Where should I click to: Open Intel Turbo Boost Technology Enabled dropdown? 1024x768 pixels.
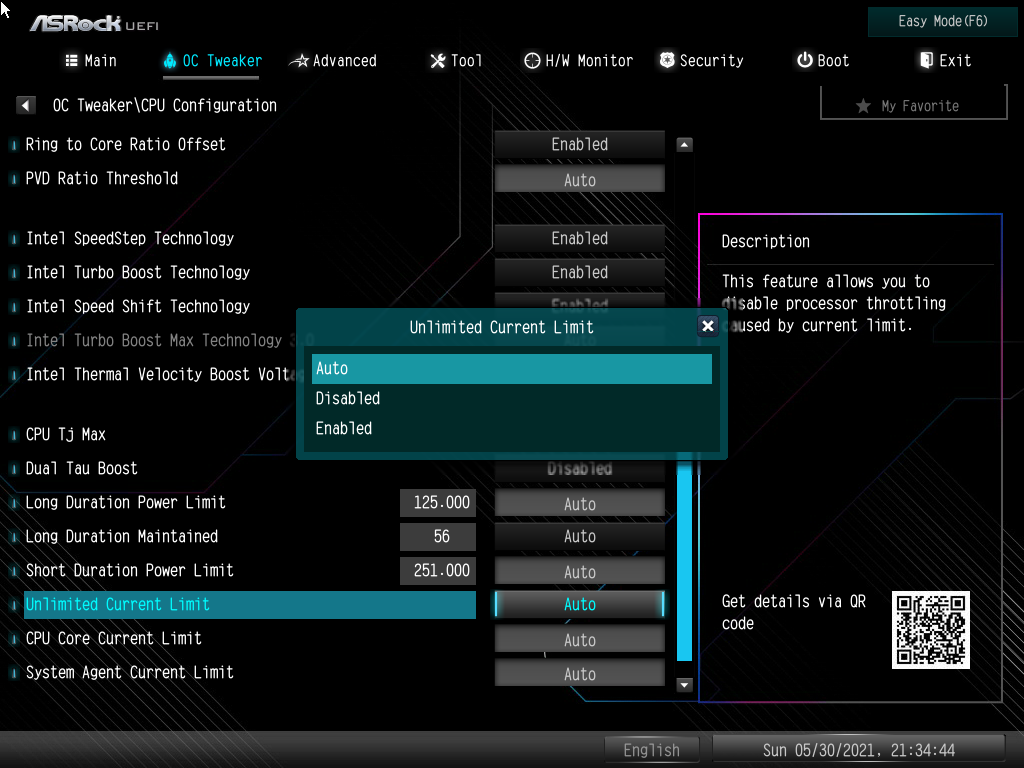pyautogui.click(x=579, y=272)
